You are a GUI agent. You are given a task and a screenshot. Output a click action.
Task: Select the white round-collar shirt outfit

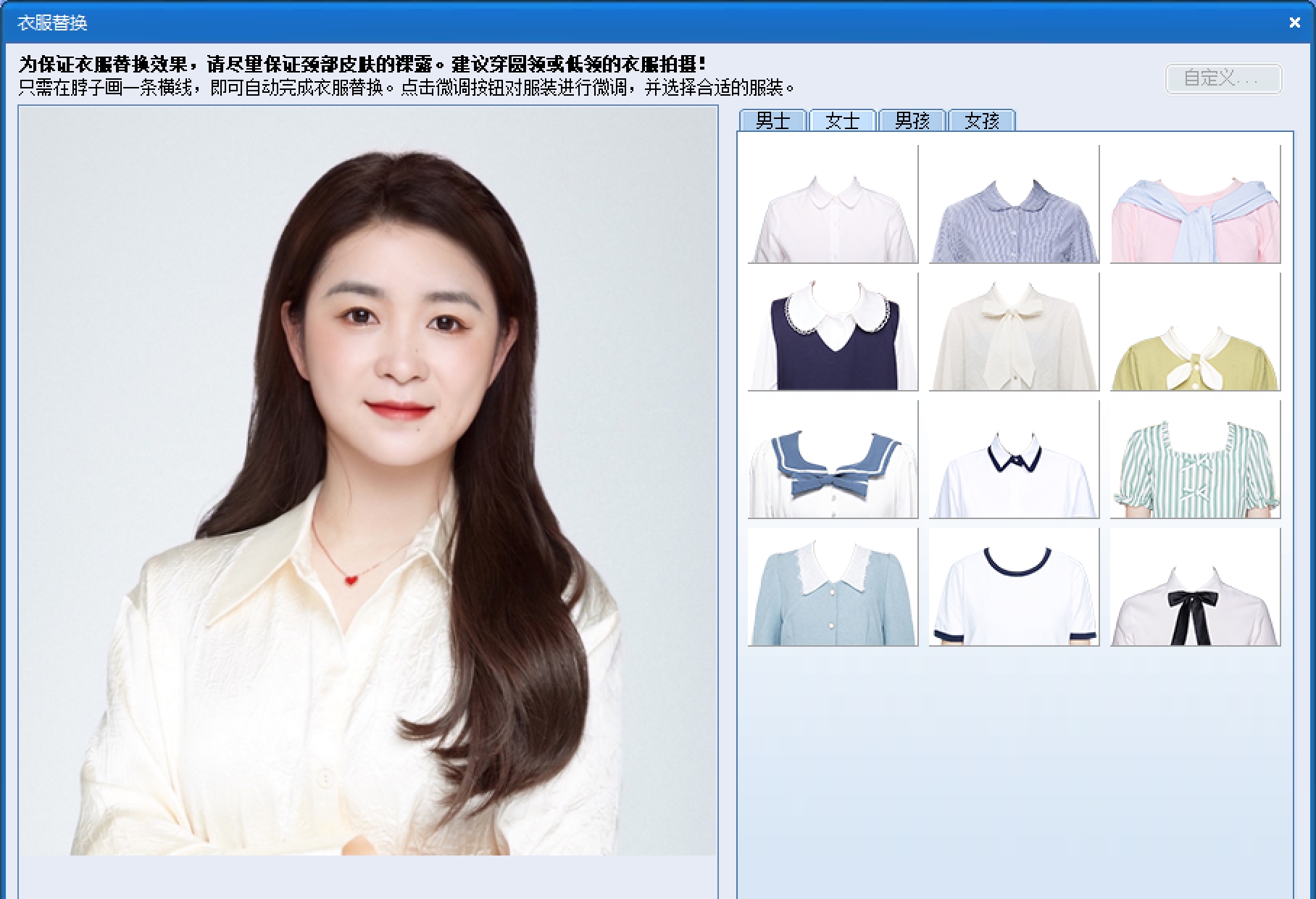[833, 204]
